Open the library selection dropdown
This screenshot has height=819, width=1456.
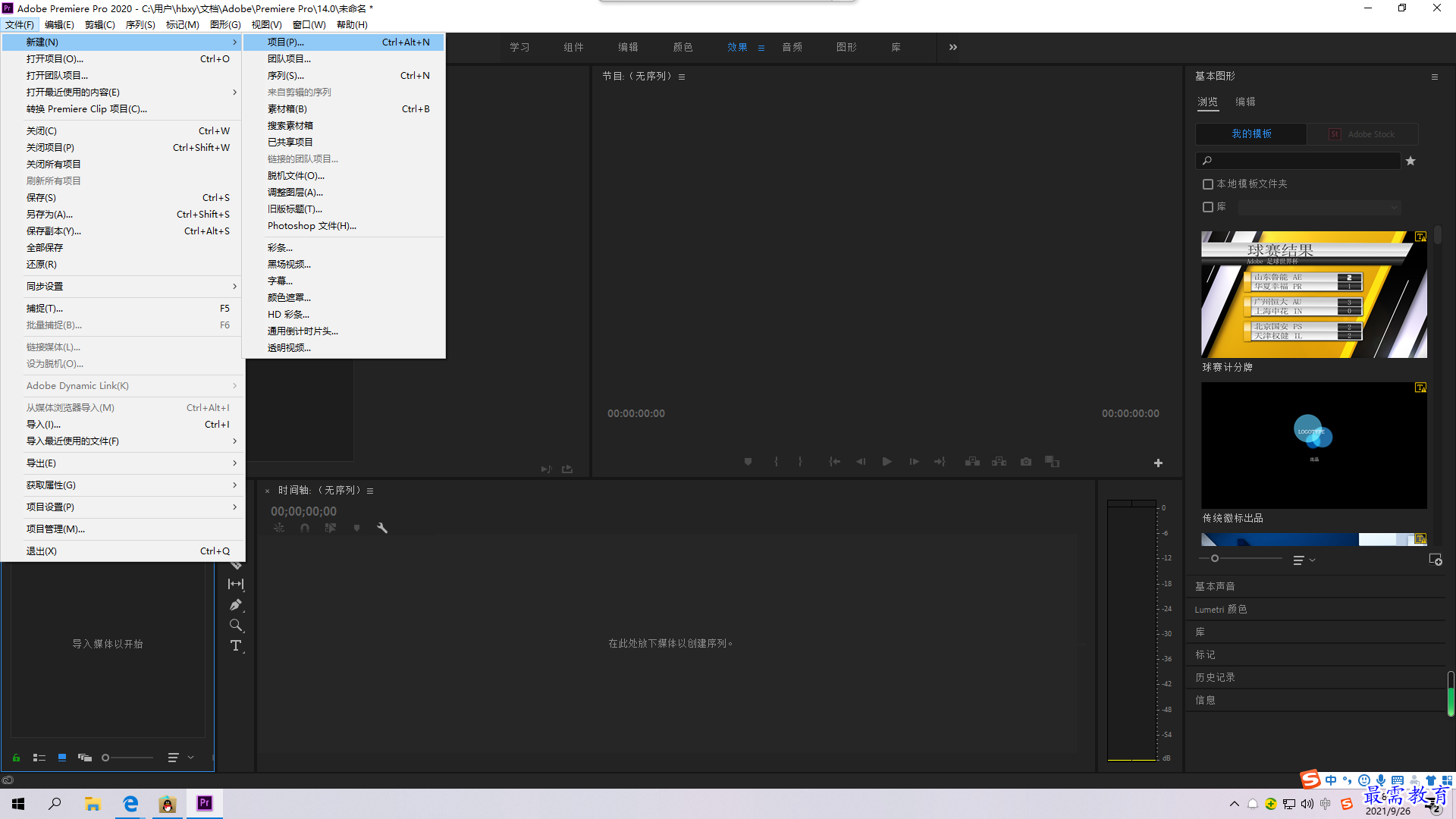click(1319, 207)
